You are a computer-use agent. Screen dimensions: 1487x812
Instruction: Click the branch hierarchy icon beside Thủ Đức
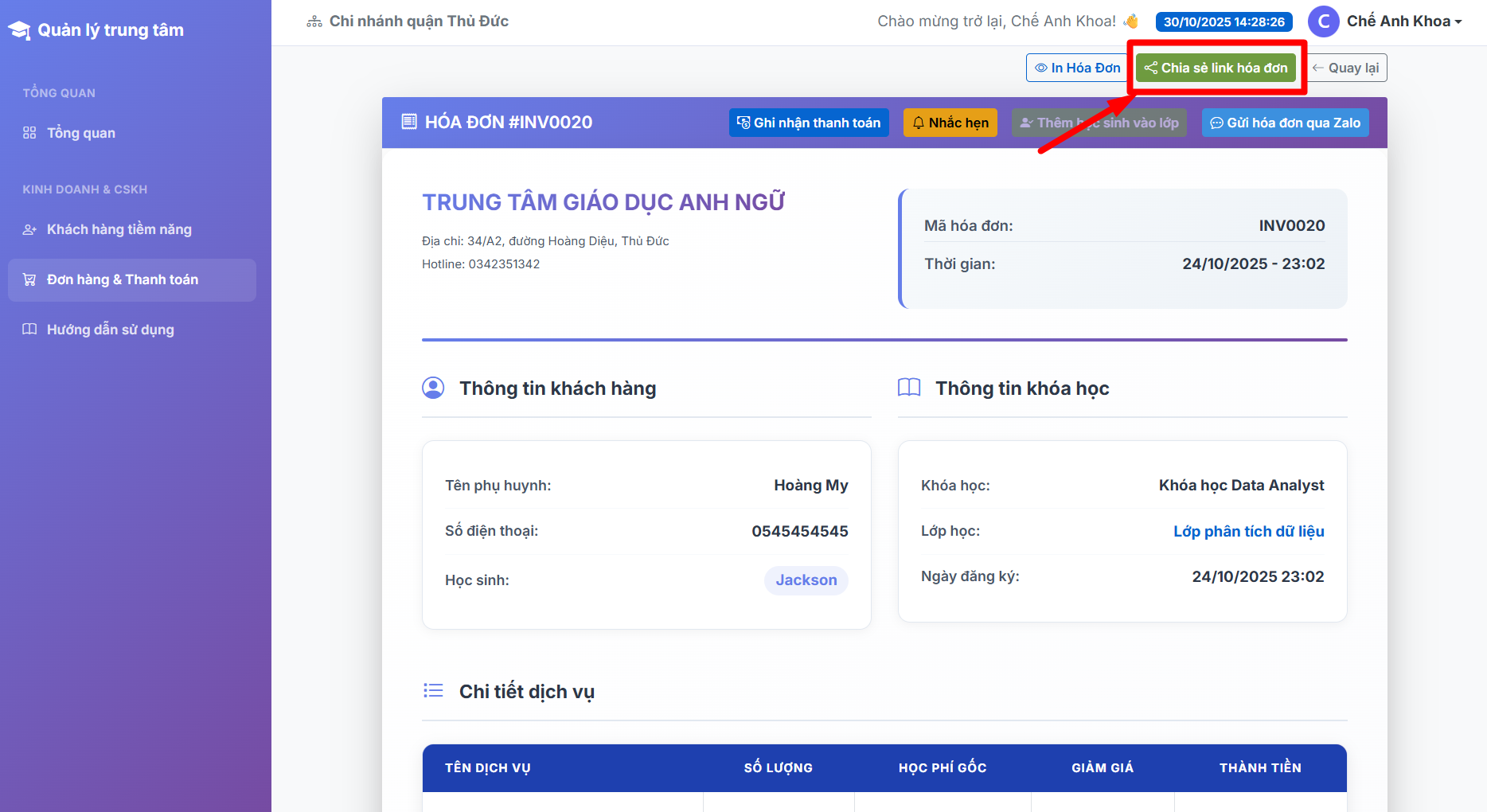coord(314,21)
